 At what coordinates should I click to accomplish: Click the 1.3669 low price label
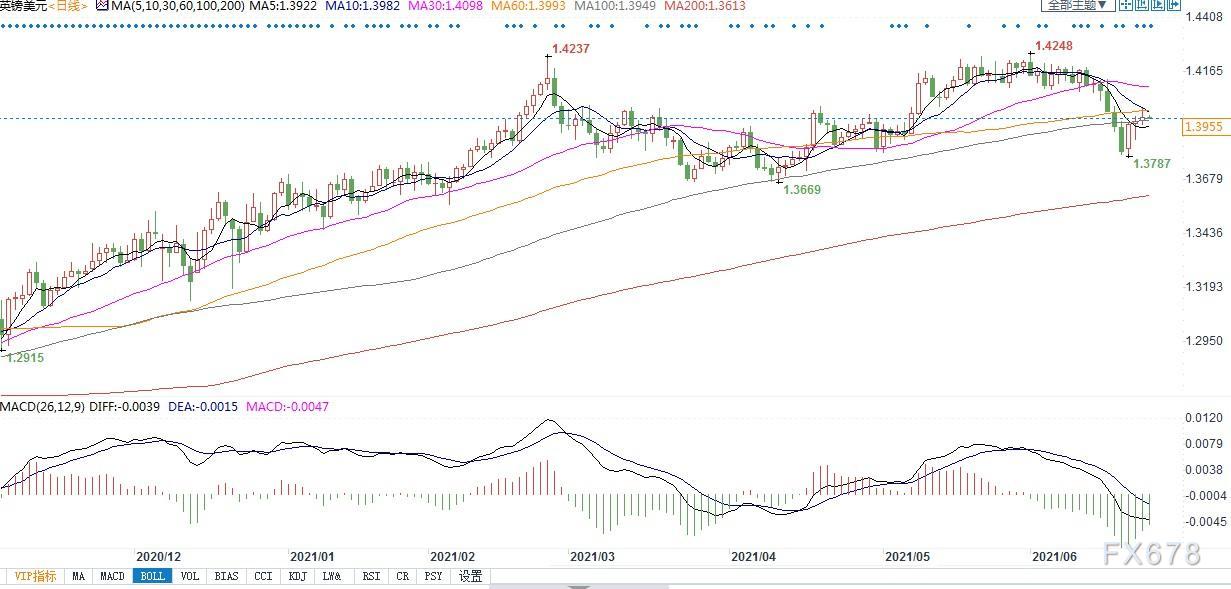tap(802, 189)
